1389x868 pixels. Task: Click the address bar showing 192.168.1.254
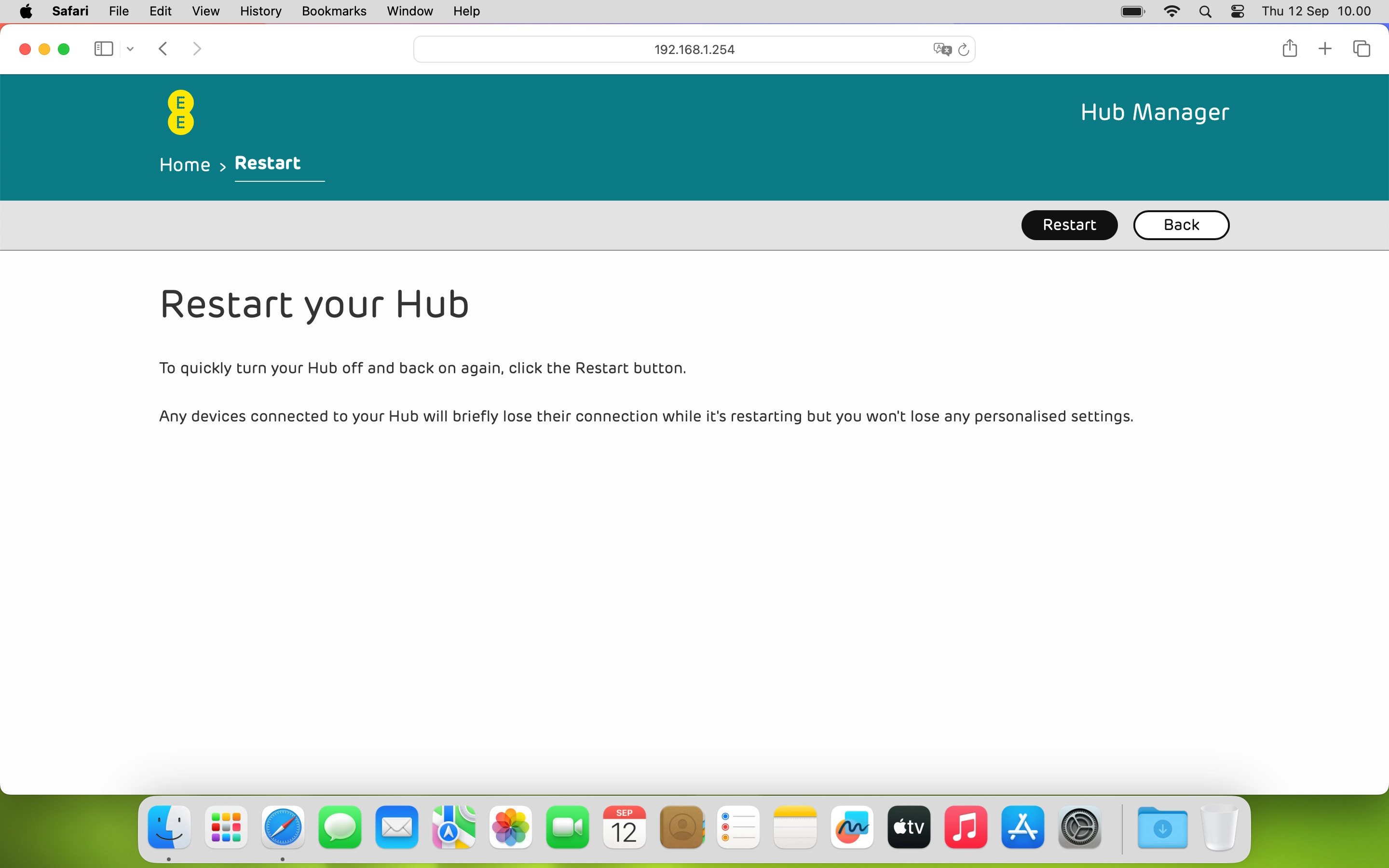click(694, 49)
